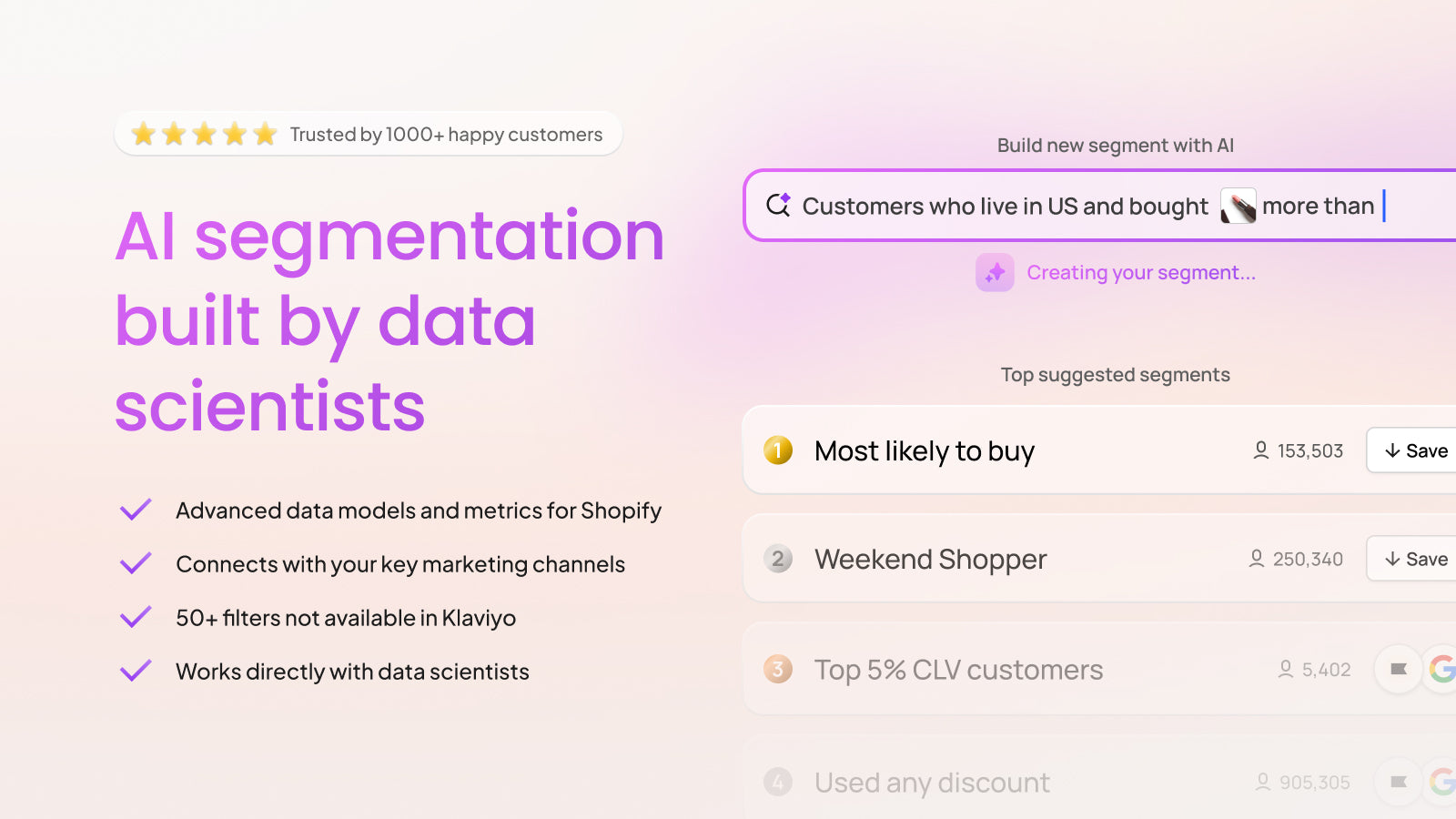Click checkmark beside Connects with marketing channels
Screen dimensions: 1456x819
(136, 564)
